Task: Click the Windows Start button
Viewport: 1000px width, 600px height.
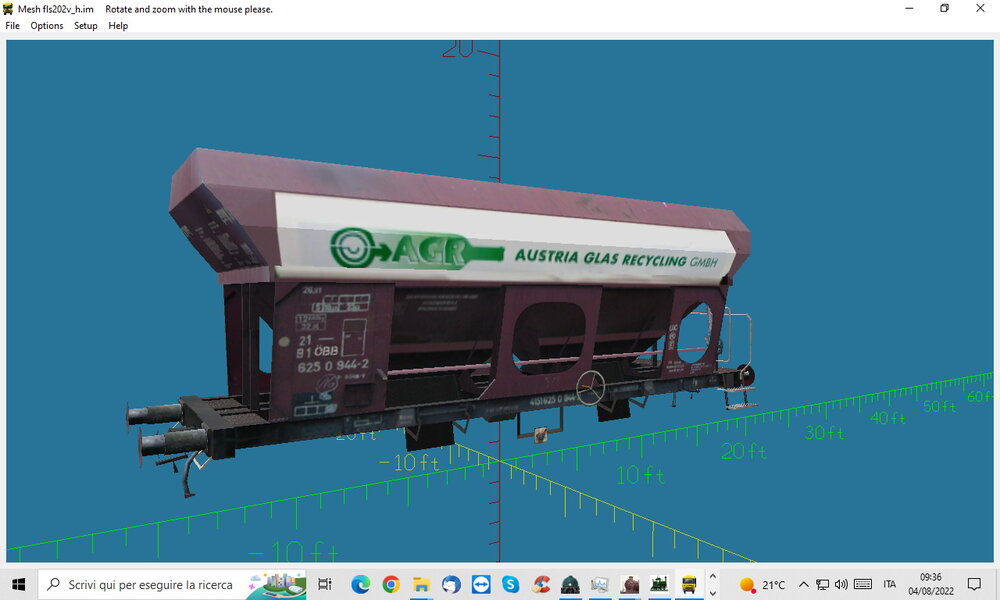Action: point(18,584)
